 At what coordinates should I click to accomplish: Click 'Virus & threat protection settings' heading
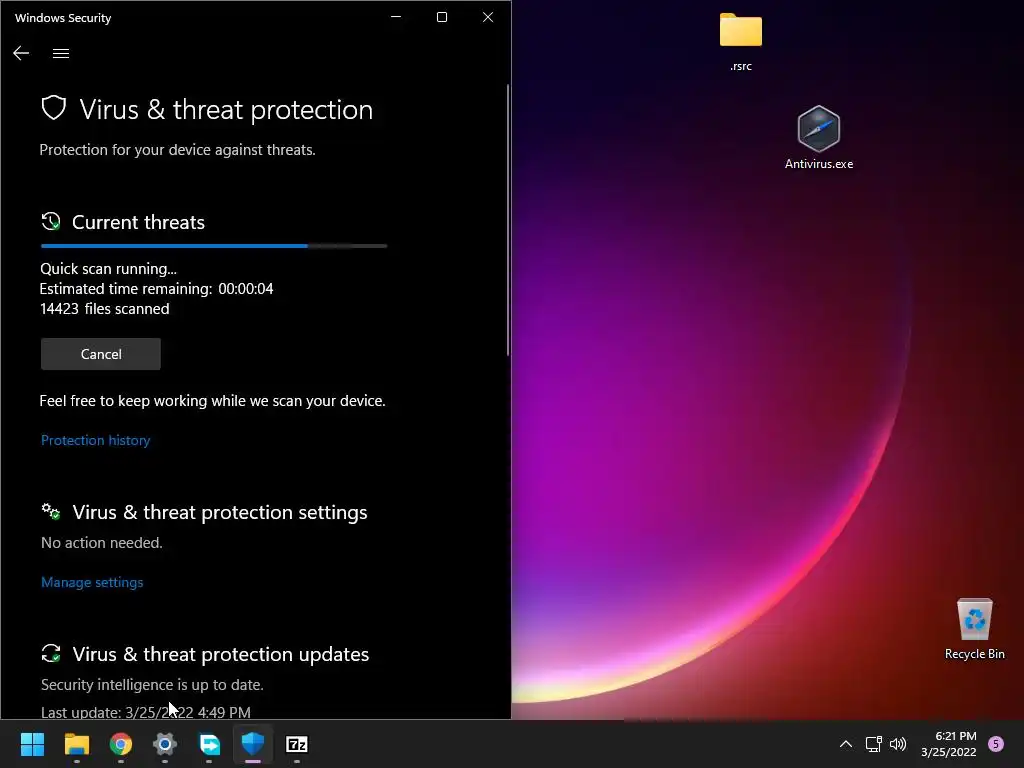(x=219, y=512)
